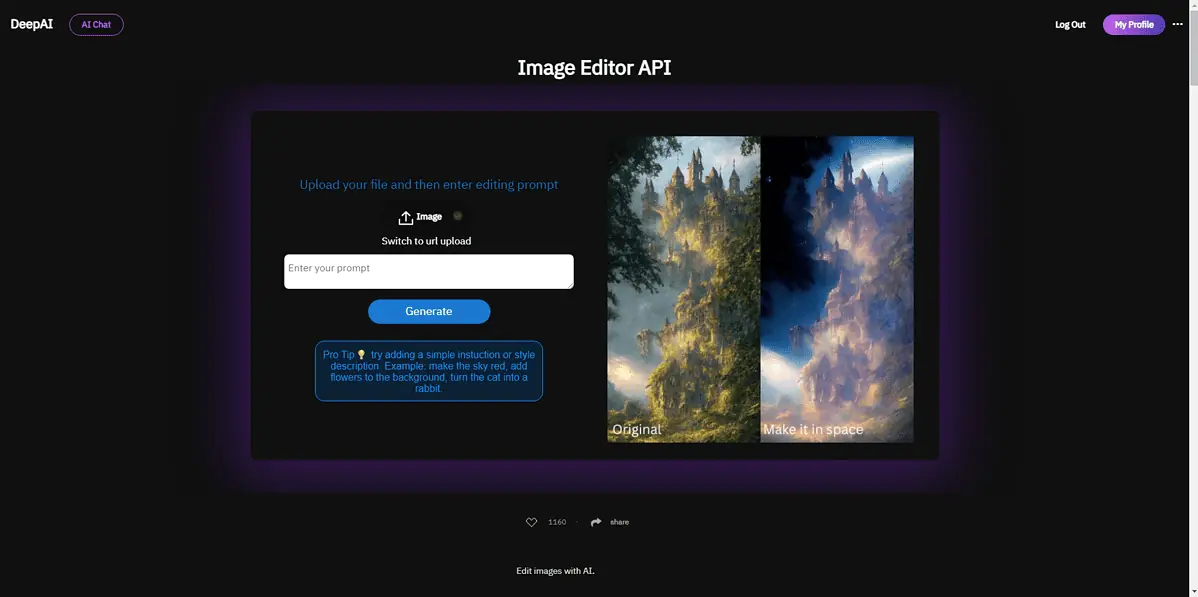This screenshot has height=597, width=1198.
Task: Like the tool with heart icon
Action: 531,522
